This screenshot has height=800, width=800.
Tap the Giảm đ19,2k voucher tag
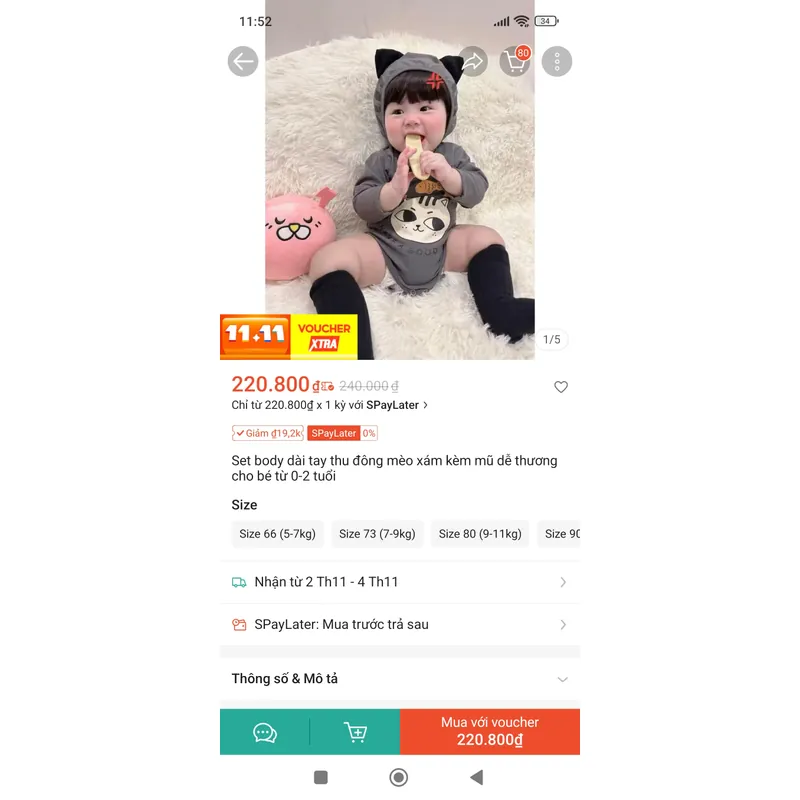[268, 433]
